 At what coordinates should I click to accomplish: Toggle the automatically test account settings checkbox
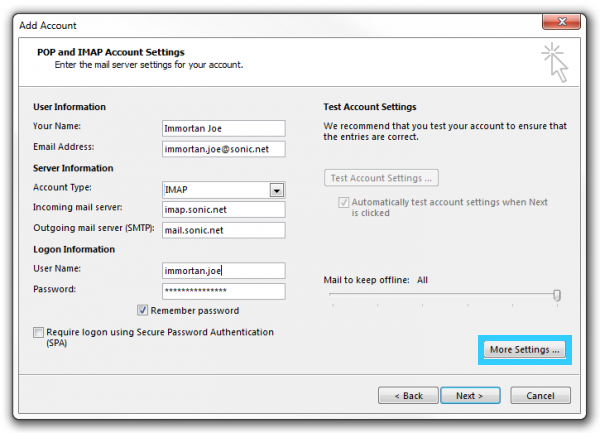pos(343,202)
